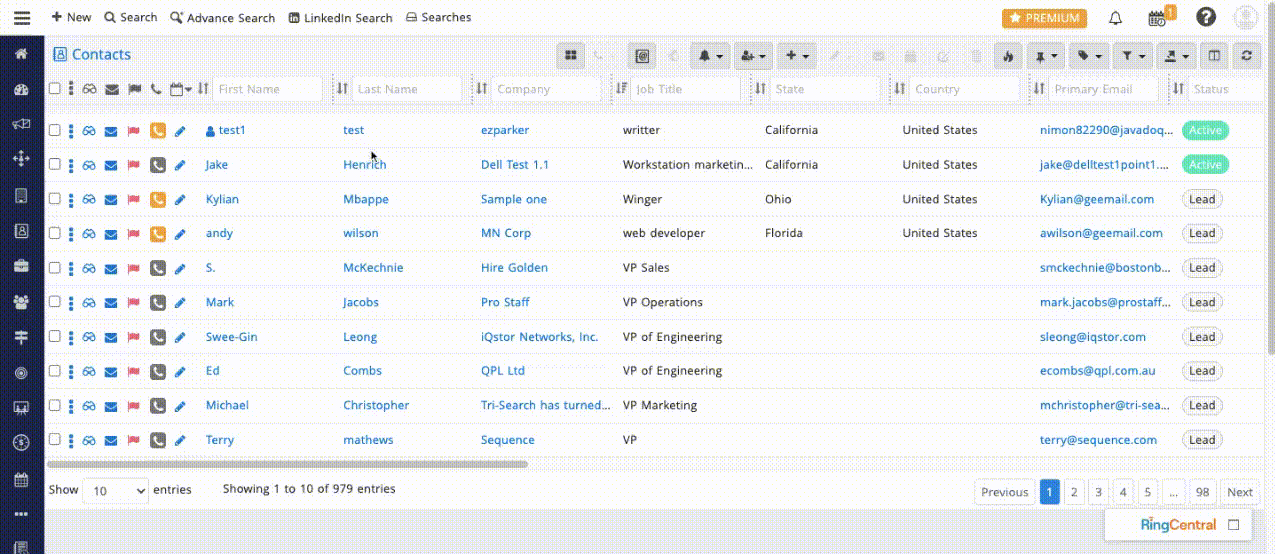Check the Michael Christopher row checkbox
1275x554 pixels.
click(x=55, y=405)
